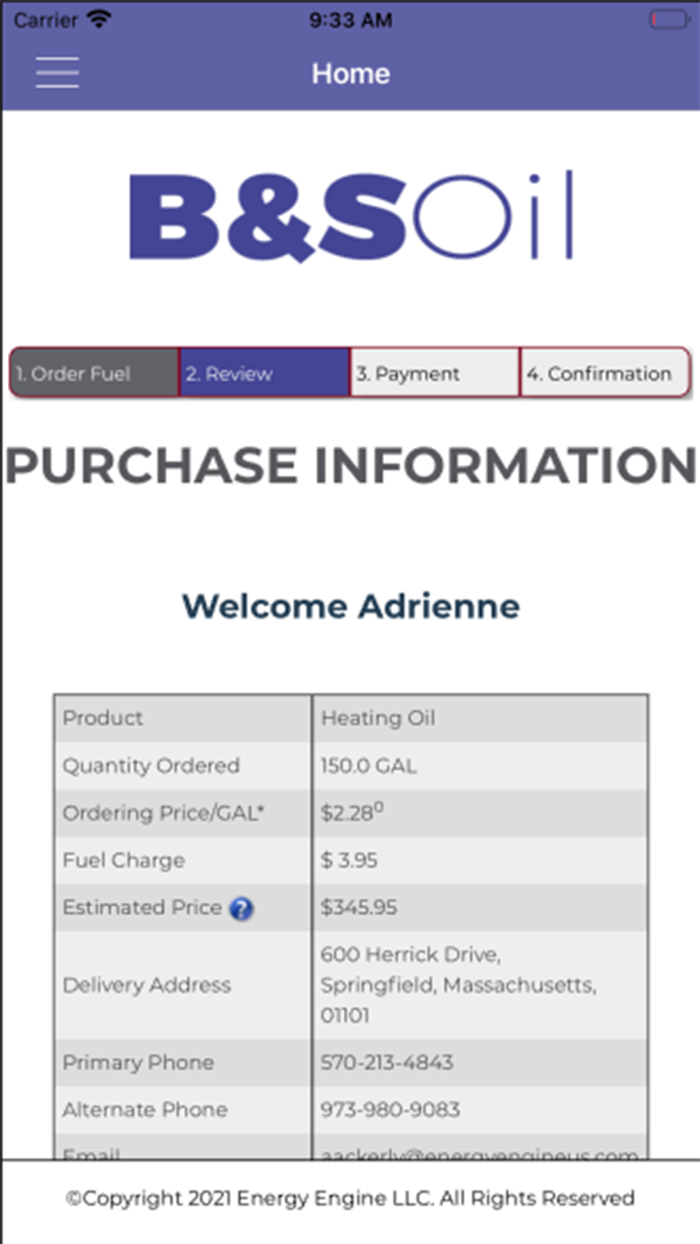Open the hamburger navigation menu
Viewport: 700px width, 1244px height.
57,72
